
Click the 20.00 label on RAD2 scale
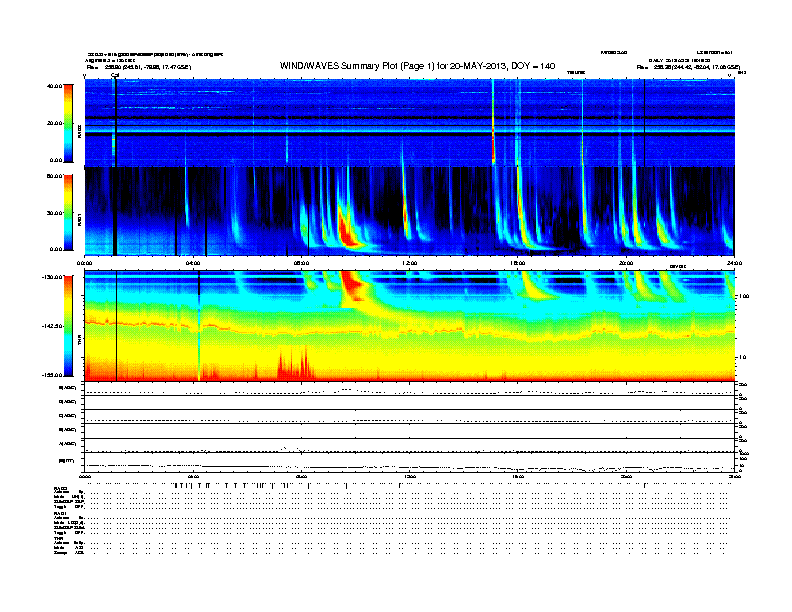click(x=54, y=123)
